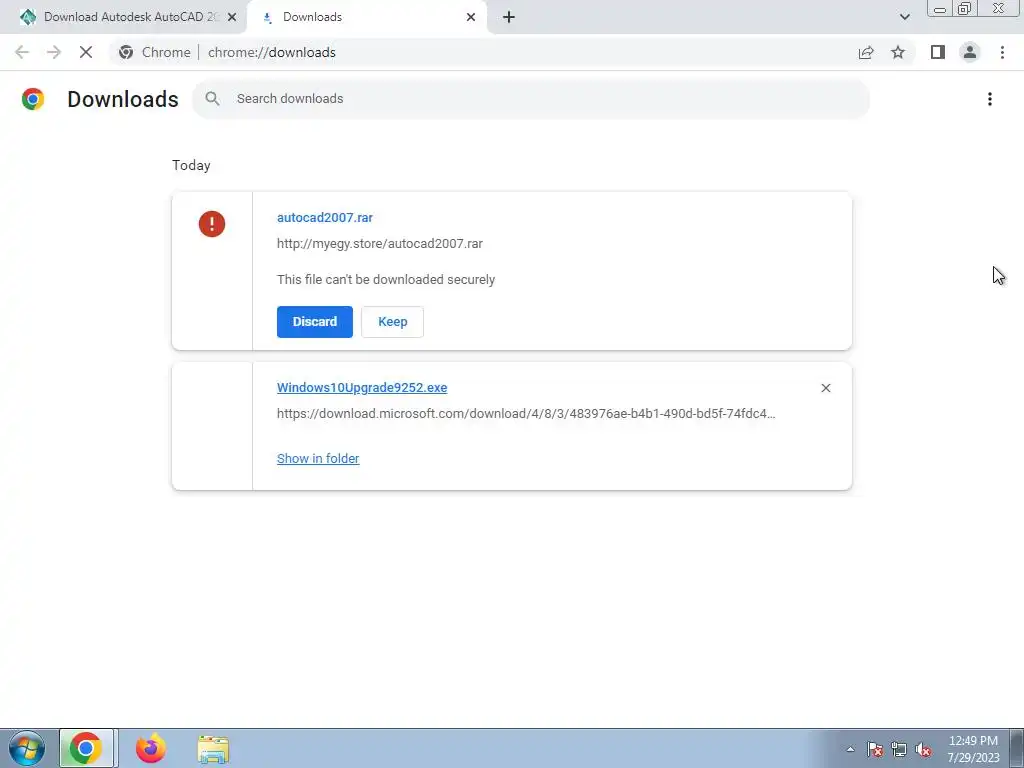Click the red warning icon for autocad2007.rar
The image size is (1024, 768).
(212, 224)
